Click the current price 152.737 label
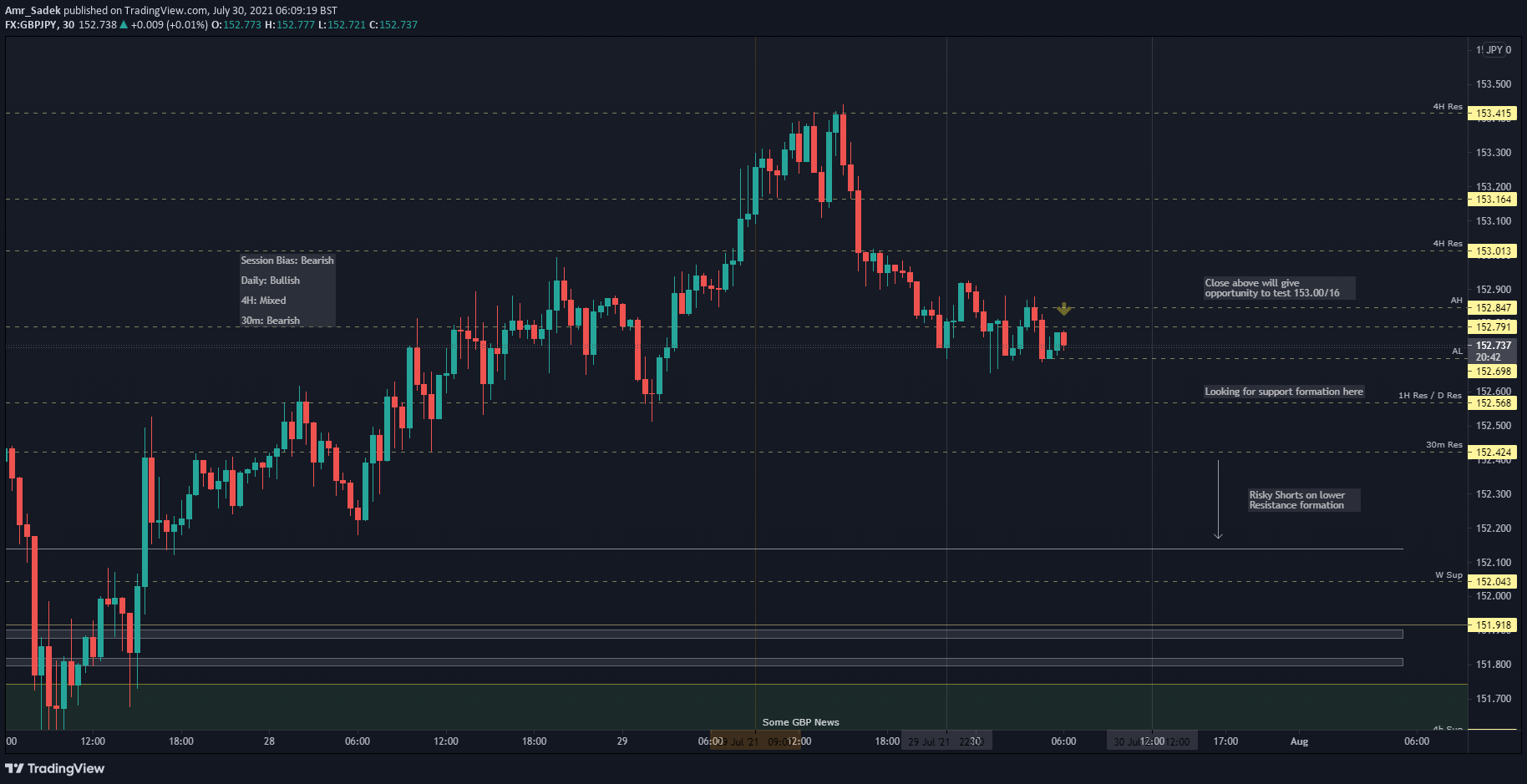The width and height of the screenshot is (1527, 784). tap(1493, 346)
